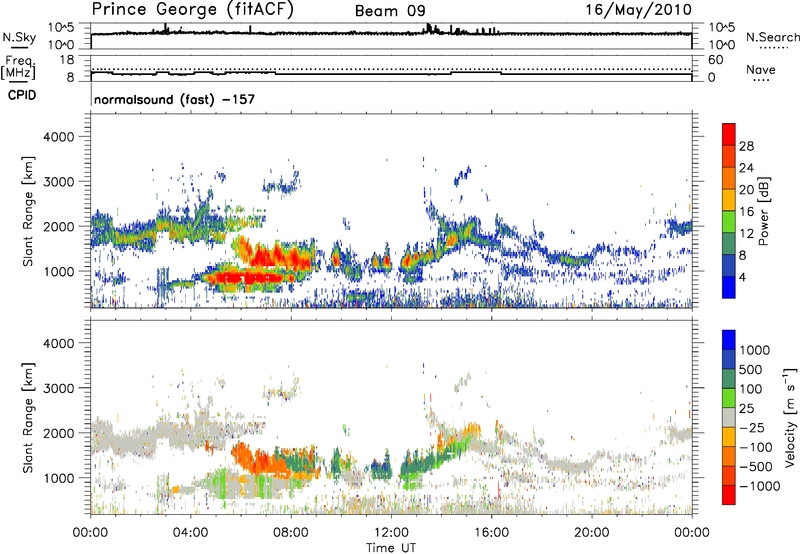Click '4000' on power plot range axis
The image size is (800, 554).
(x=59, y=137)
